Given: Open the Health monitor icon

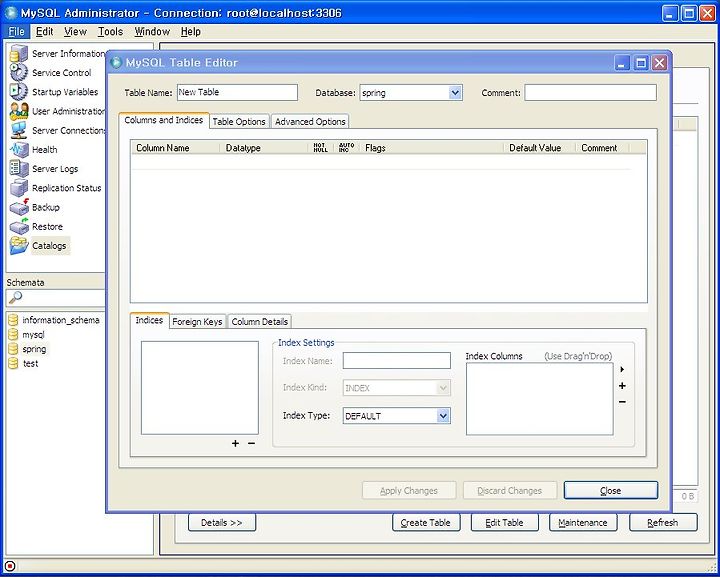Looking at the screenshot, I should 19,150.
